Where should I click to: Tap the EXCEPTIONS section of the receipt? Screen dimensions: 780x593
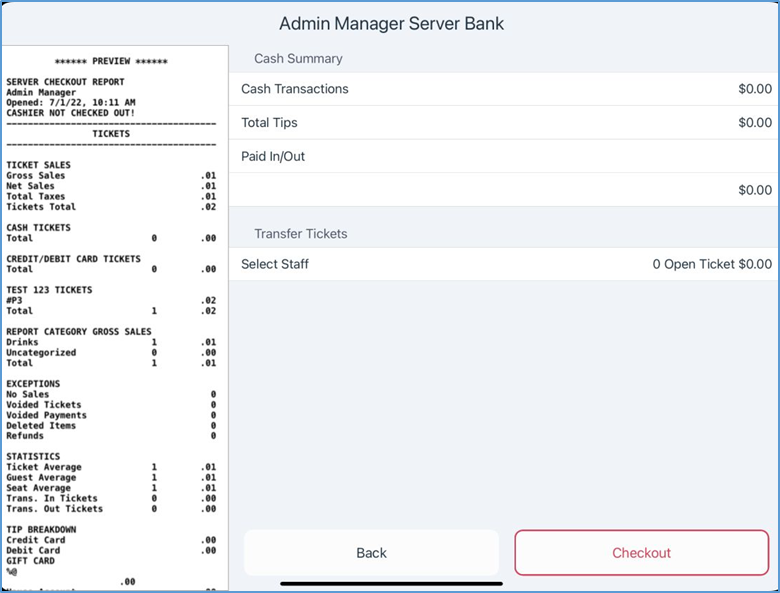pos(33,384)
